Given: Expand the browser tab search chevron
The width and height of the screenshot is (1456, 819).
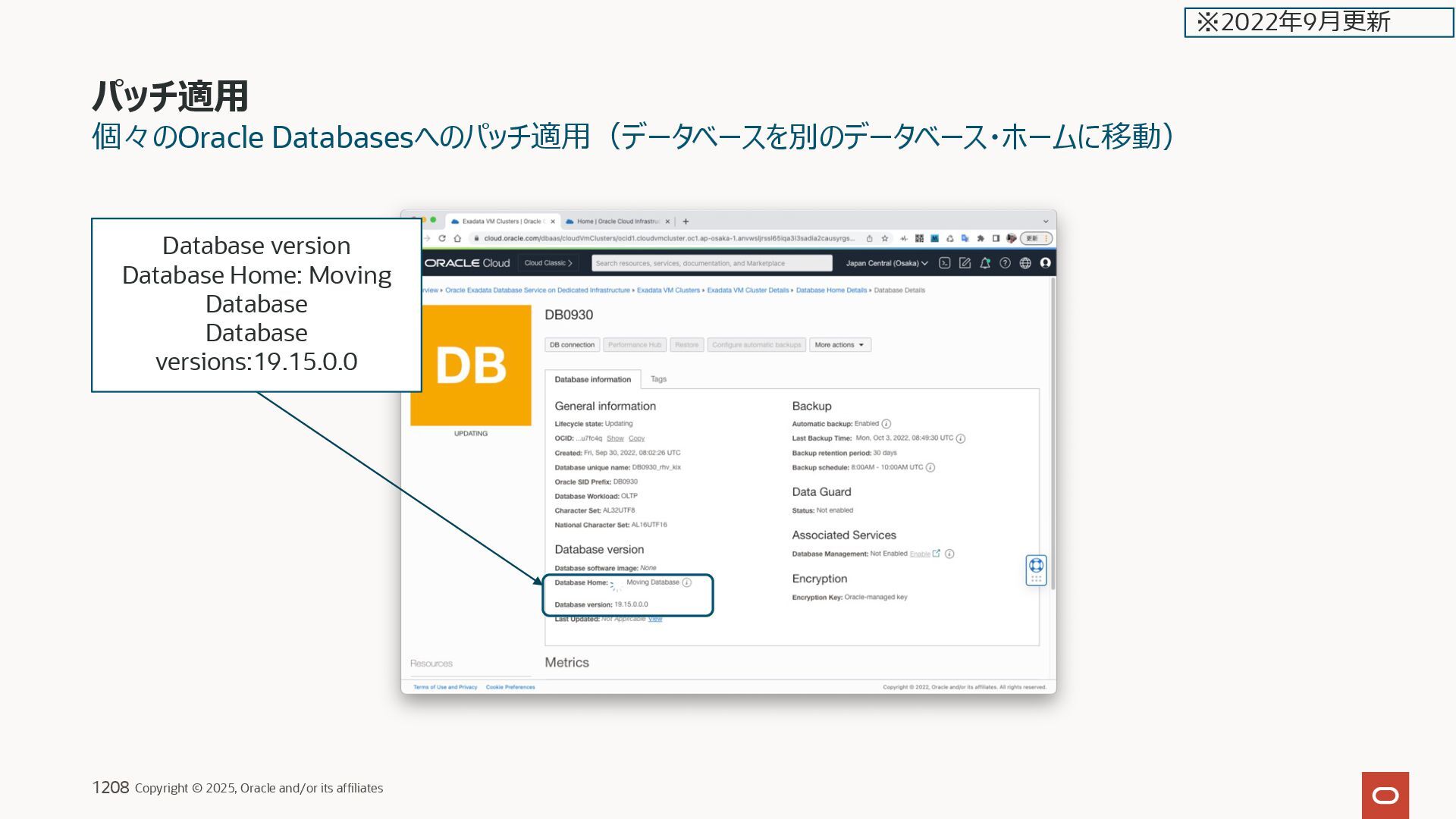Looking at the screenshot, I should pos(1045,221).
